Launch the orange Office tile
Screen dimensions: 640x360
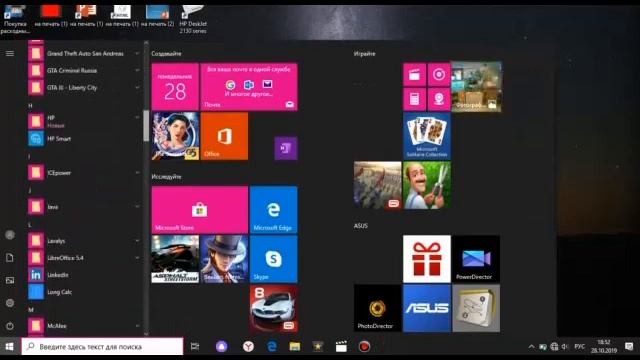point(224,136)
